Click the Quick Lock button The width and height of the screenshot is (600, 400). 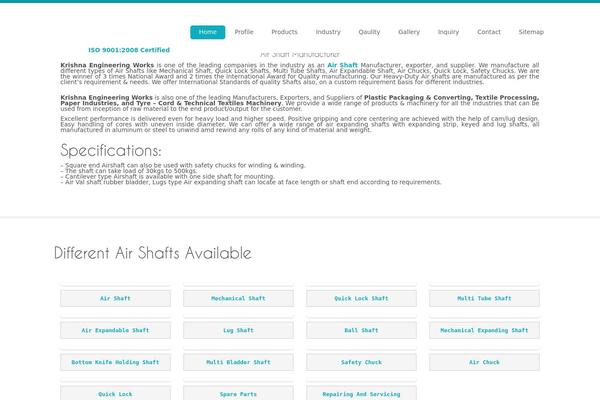pos(115,394)
